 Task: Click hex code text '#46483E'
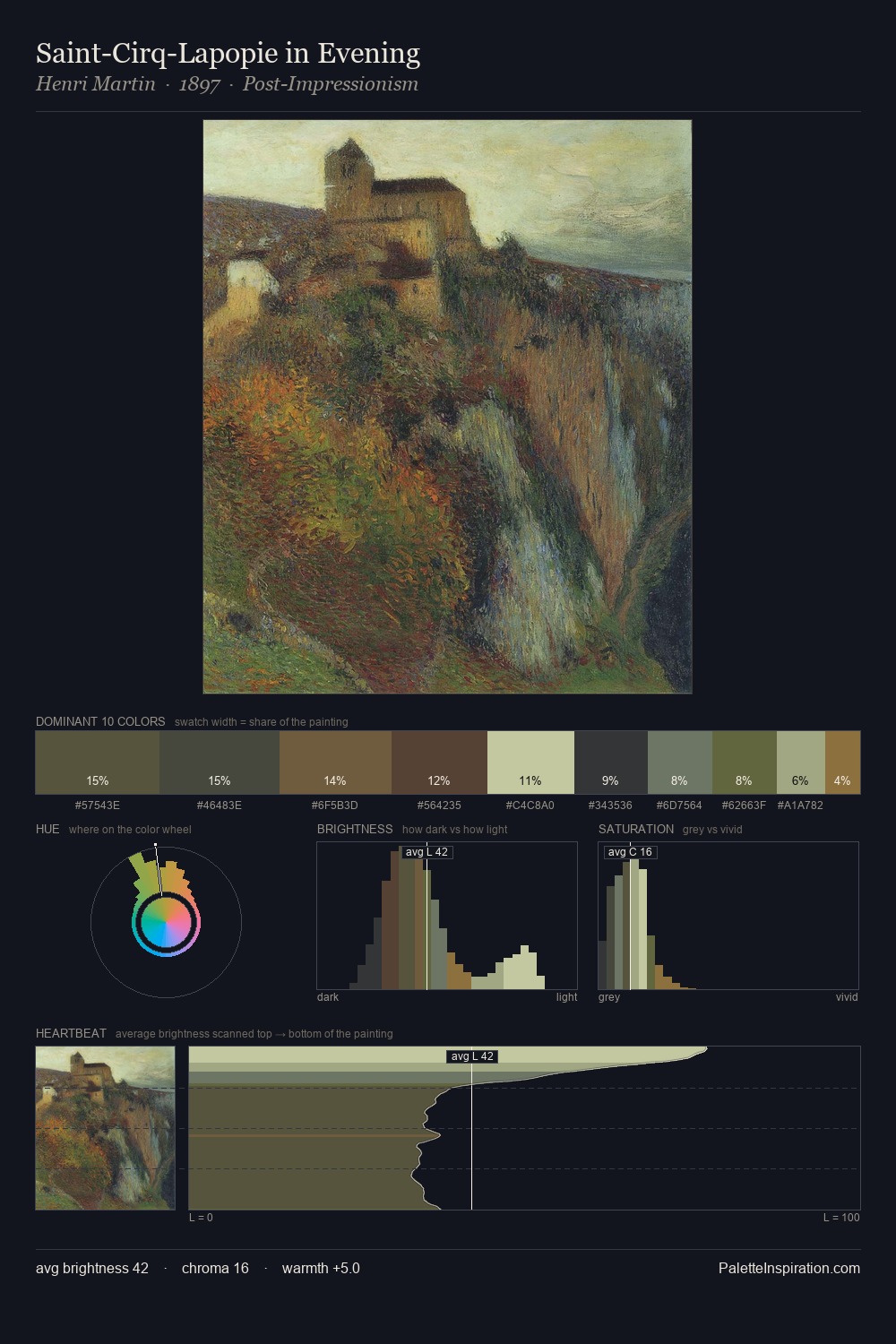(220, 805)
